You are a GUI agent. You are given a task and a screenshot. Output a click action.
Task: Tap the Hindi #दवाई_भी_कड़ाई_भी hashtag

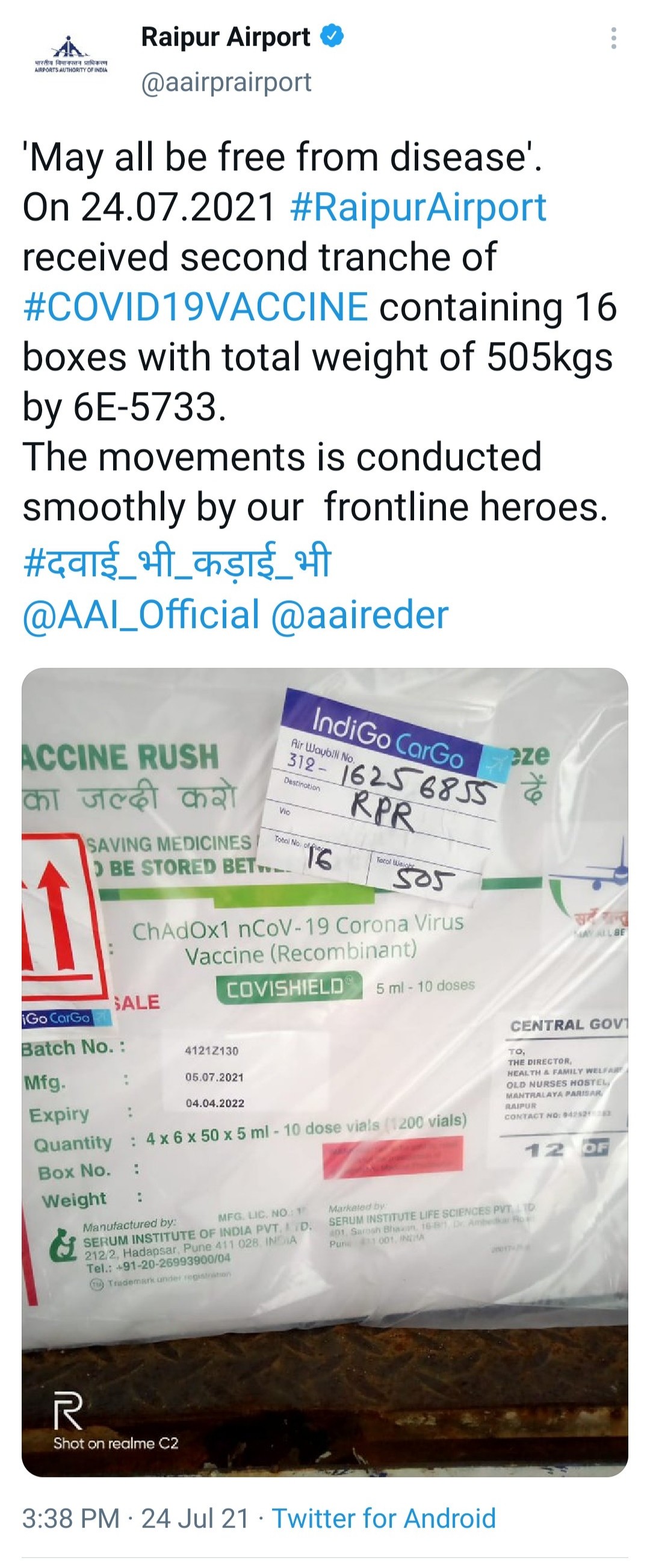pos(176,561)
